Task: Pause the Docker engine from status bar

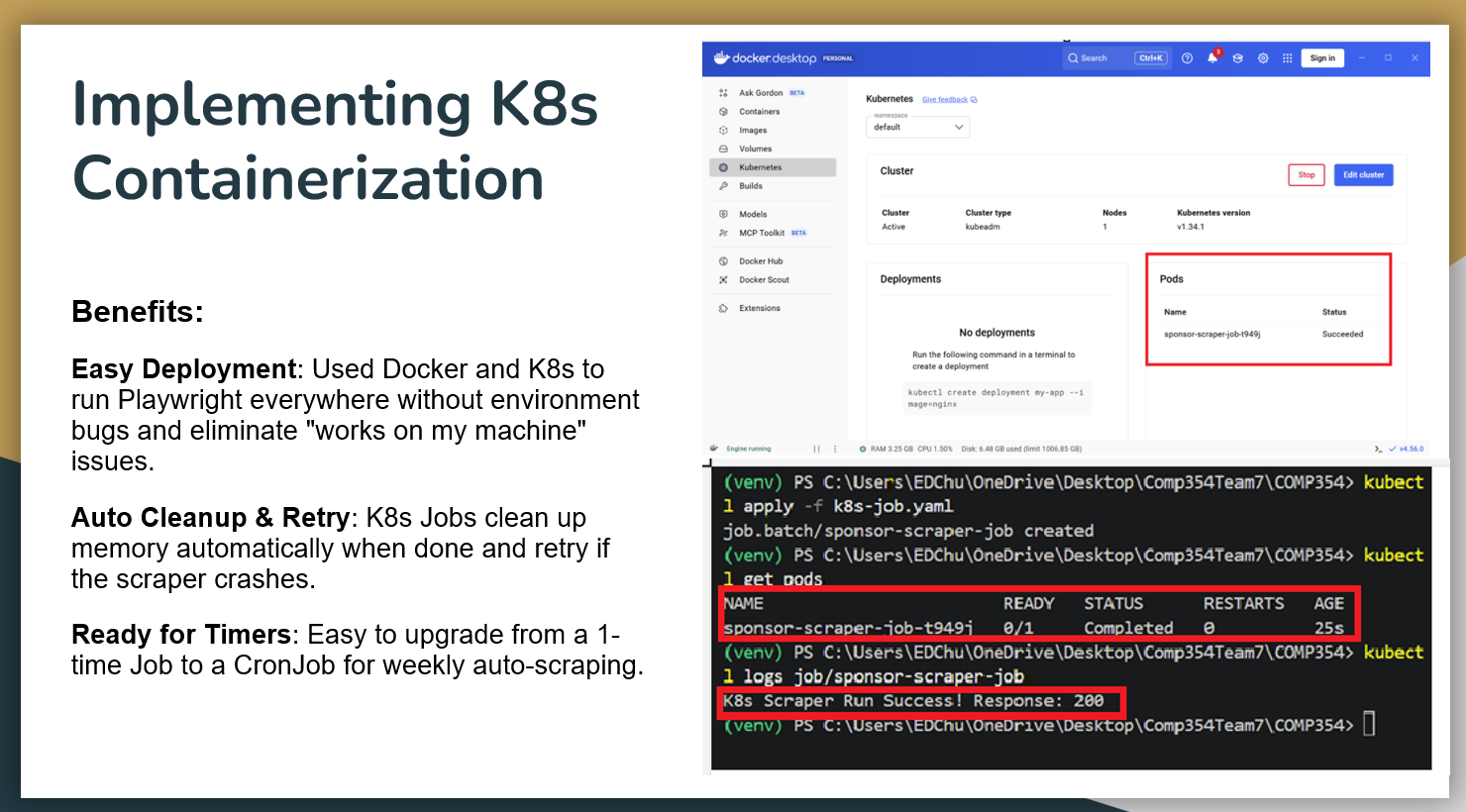Action: tap(817, 449)
